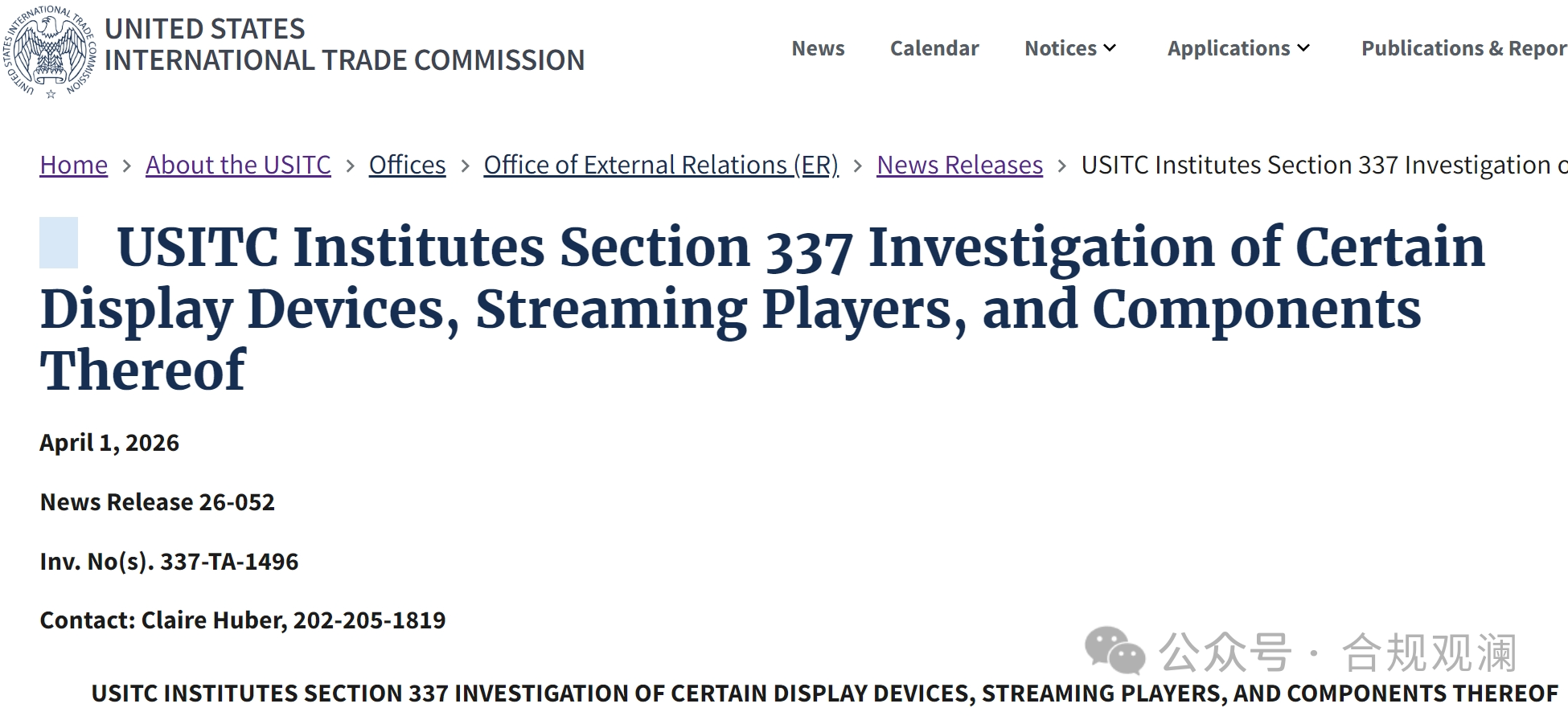The image size is (1568, 716).
Task: Click the breadcrumb arrow after News Releases
Action: click(1061, 166)
